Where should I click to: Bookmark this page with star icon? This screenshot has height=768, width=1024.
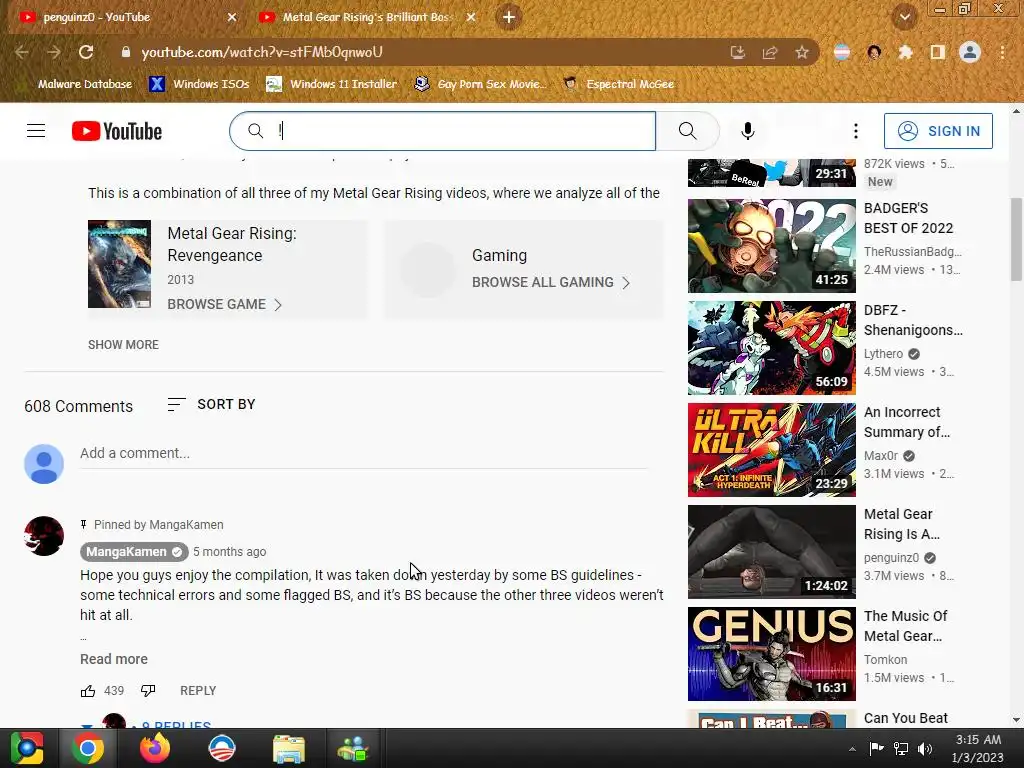click(x=802, y=52)
